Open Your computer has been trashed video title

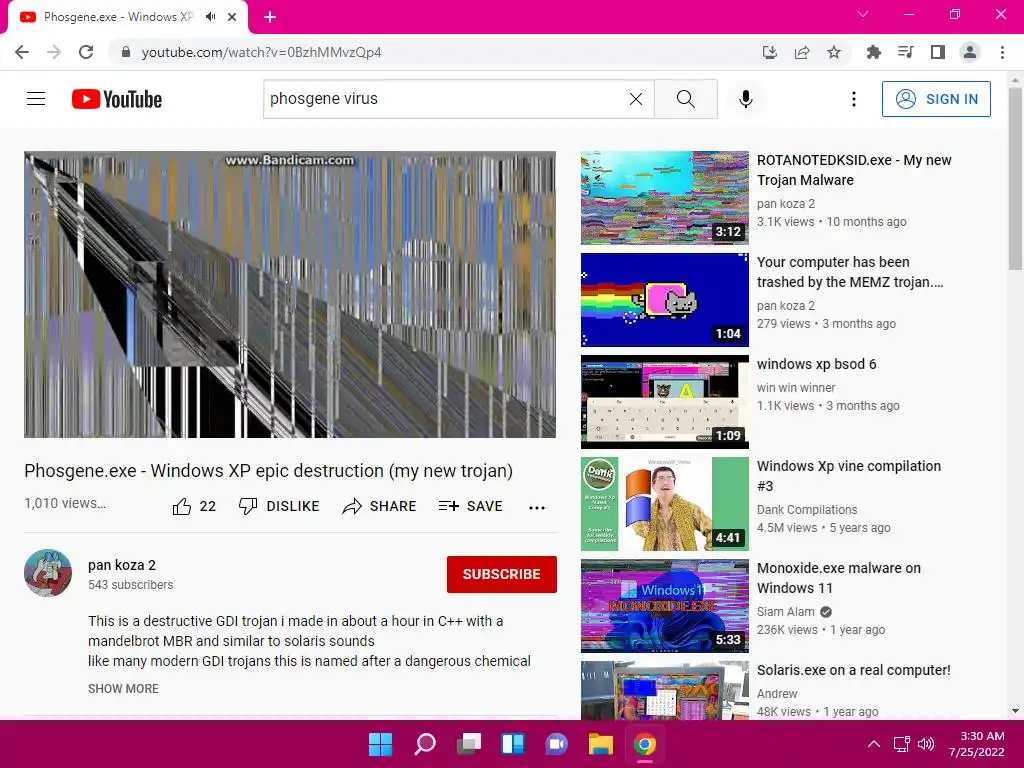pos(850,272)
